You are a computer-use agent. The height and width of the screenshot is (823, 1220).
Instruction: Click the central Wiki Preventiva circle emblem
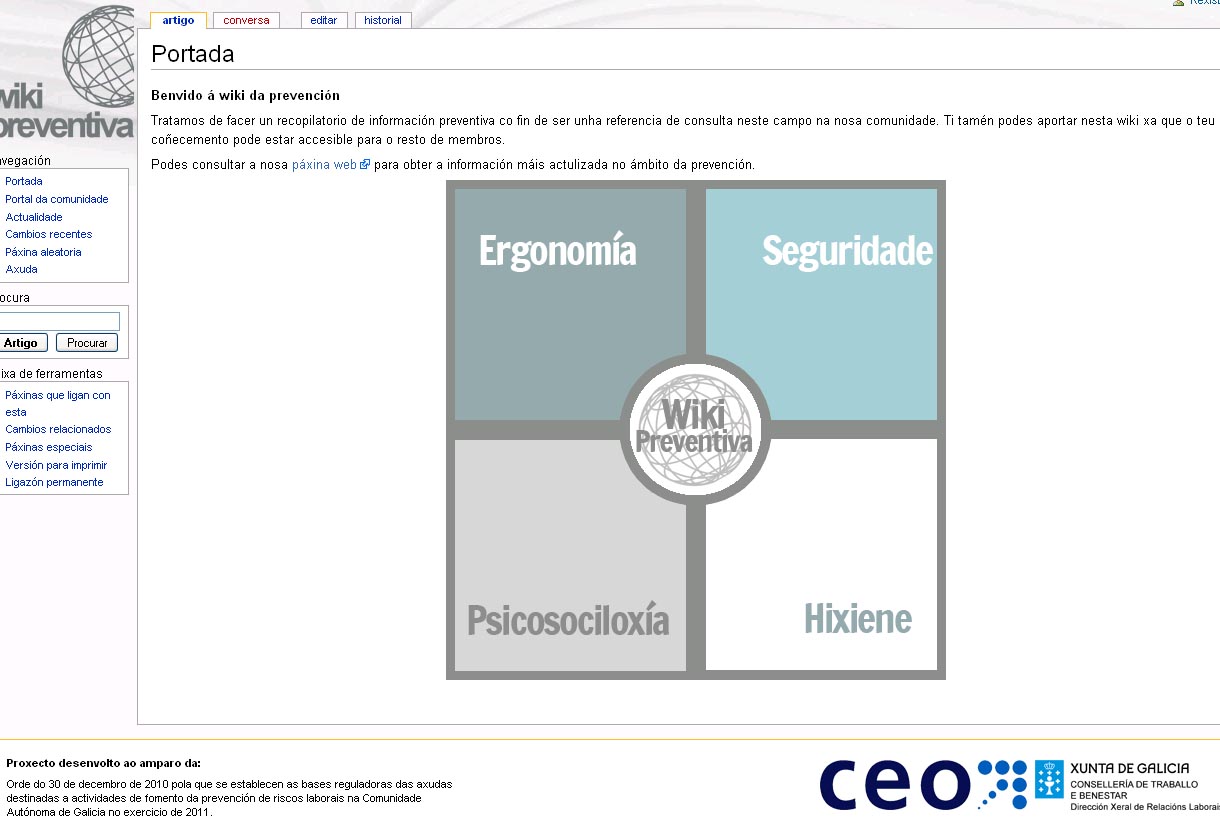(695, 429)
